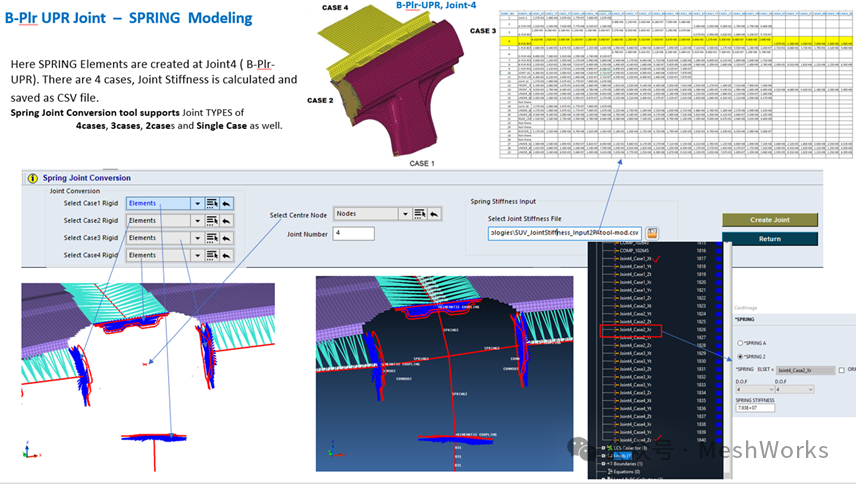Reset the Case3 Rigid selection
Screen dimensions: 856x484
tap(226, 238)
